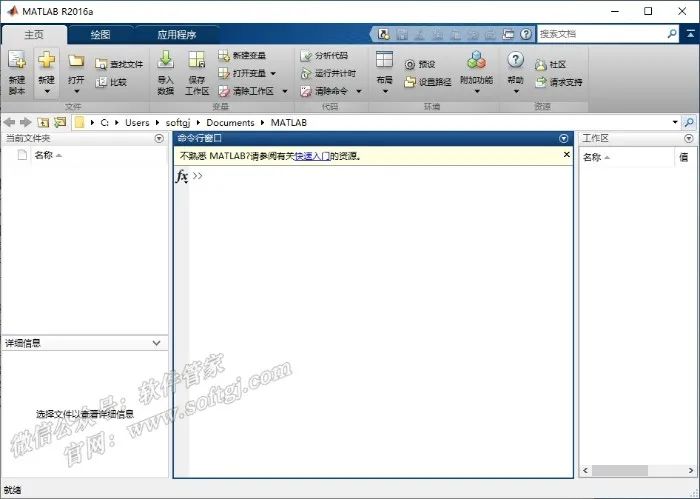
Task: Click Save Workspace (保存工作区) icon
Action: (x=197, y=60)
